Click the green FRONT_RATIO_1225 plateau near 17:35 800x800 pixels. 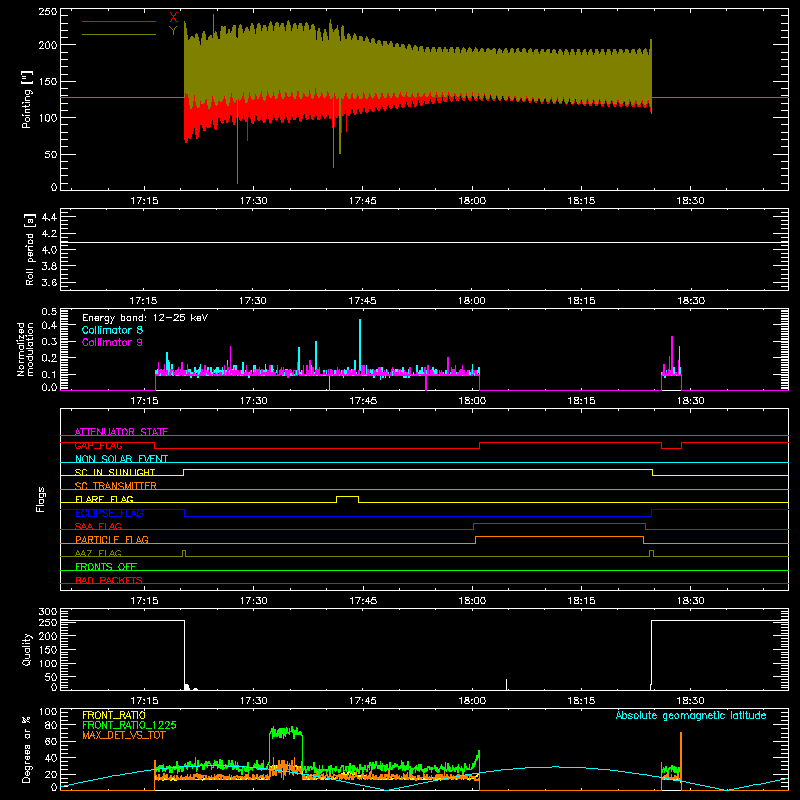(x=286, y=733)
